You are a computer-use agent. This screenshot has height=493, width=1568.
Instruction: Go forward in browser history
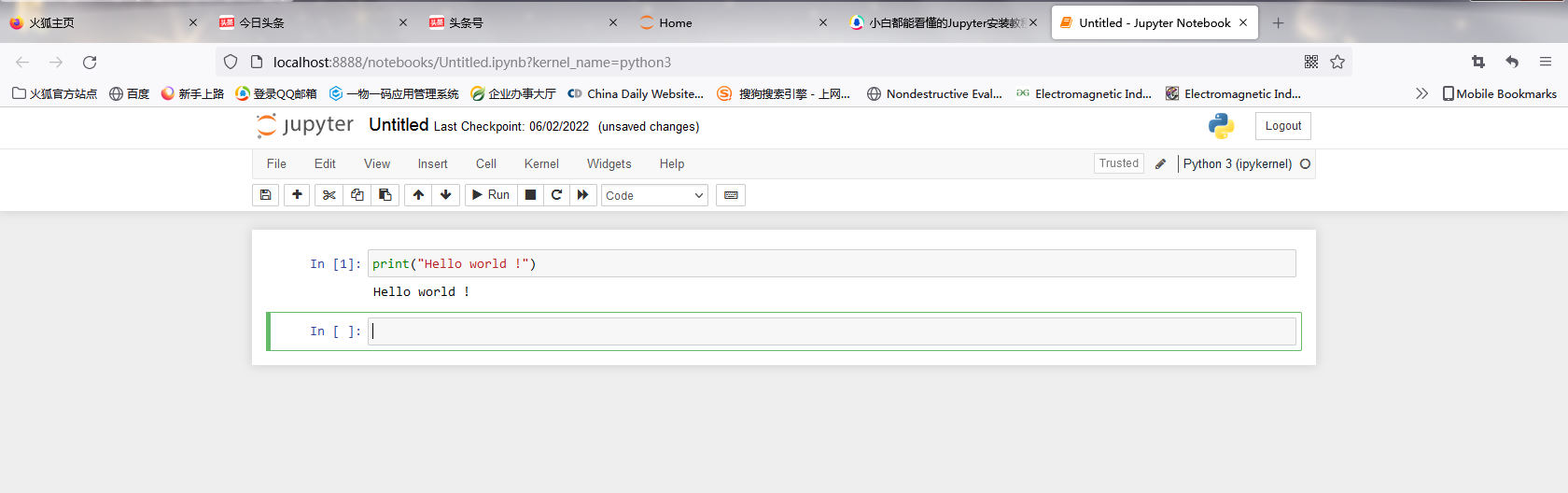tap(56, 62)
